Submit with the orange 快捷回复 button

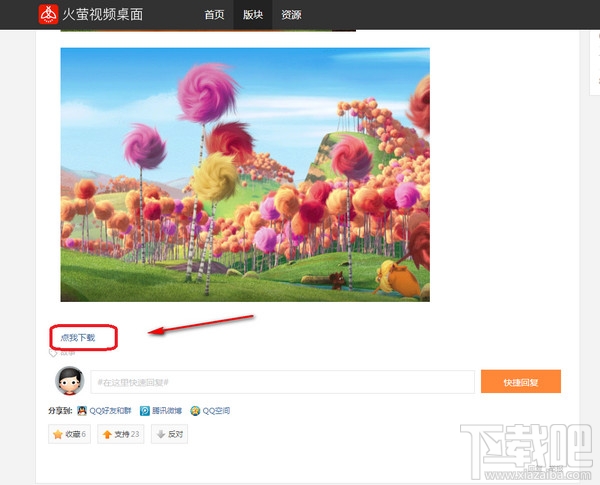tap(521, 382)
